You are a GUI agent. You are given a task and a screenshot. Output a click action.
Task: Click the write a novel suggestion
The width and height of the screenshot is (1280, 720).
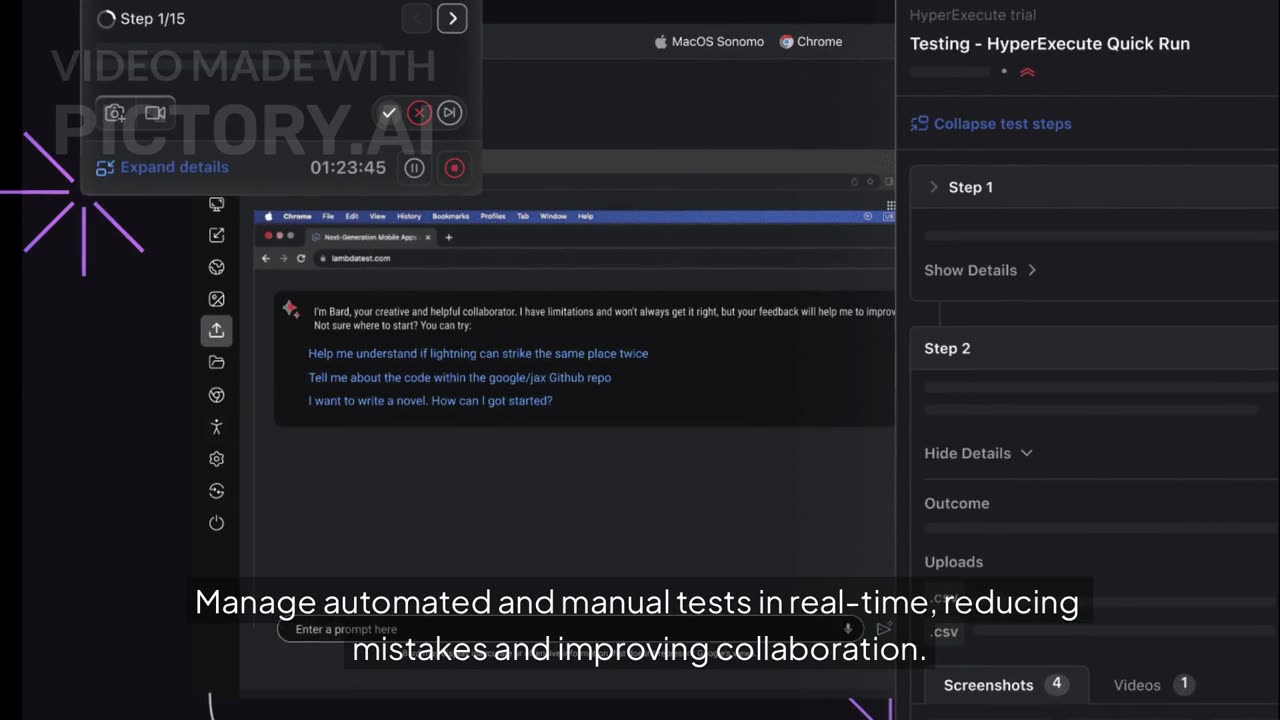tap(430, 400)
